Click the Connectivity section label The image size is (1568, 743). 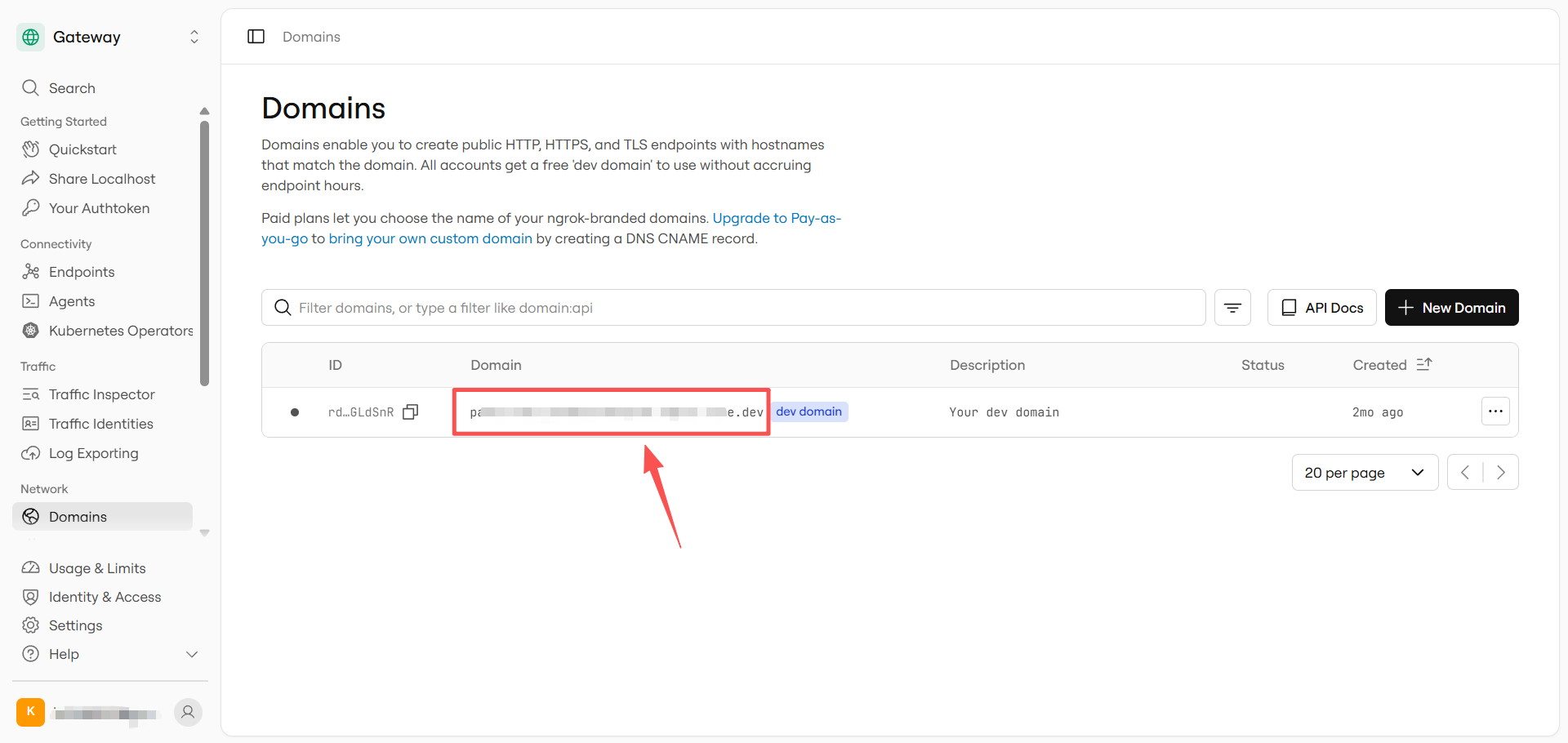click(x=56, y=244)
